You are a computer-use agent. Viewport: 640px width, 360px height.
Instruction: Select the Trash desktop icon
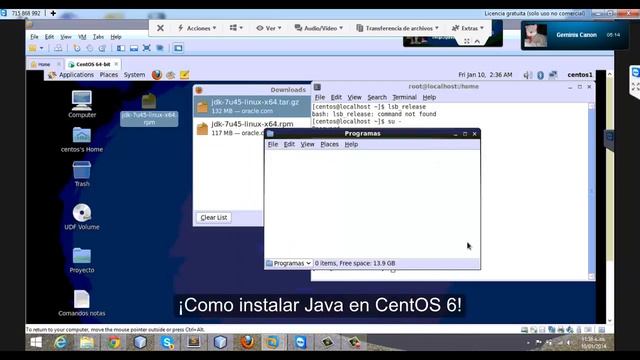[82, 174]
